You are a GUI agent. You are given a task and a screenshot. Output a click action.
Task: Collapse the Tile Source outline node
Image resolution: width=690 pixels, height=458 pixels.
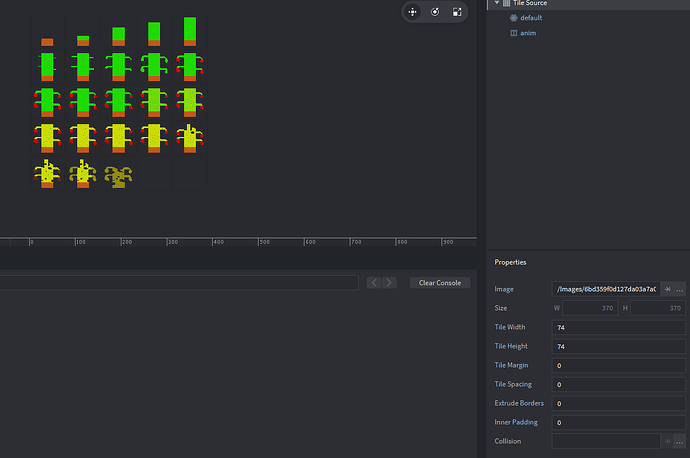tap(496, 3)
